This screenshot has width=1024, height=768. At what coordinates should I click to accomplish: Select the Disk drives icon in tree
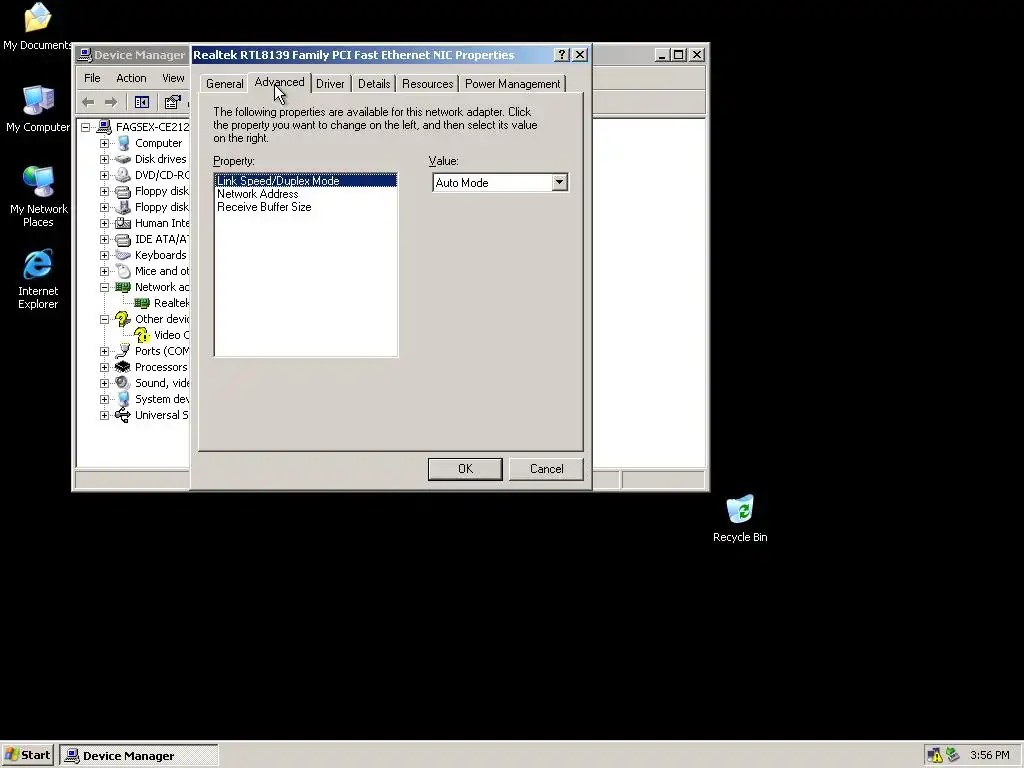click(123, 159)
